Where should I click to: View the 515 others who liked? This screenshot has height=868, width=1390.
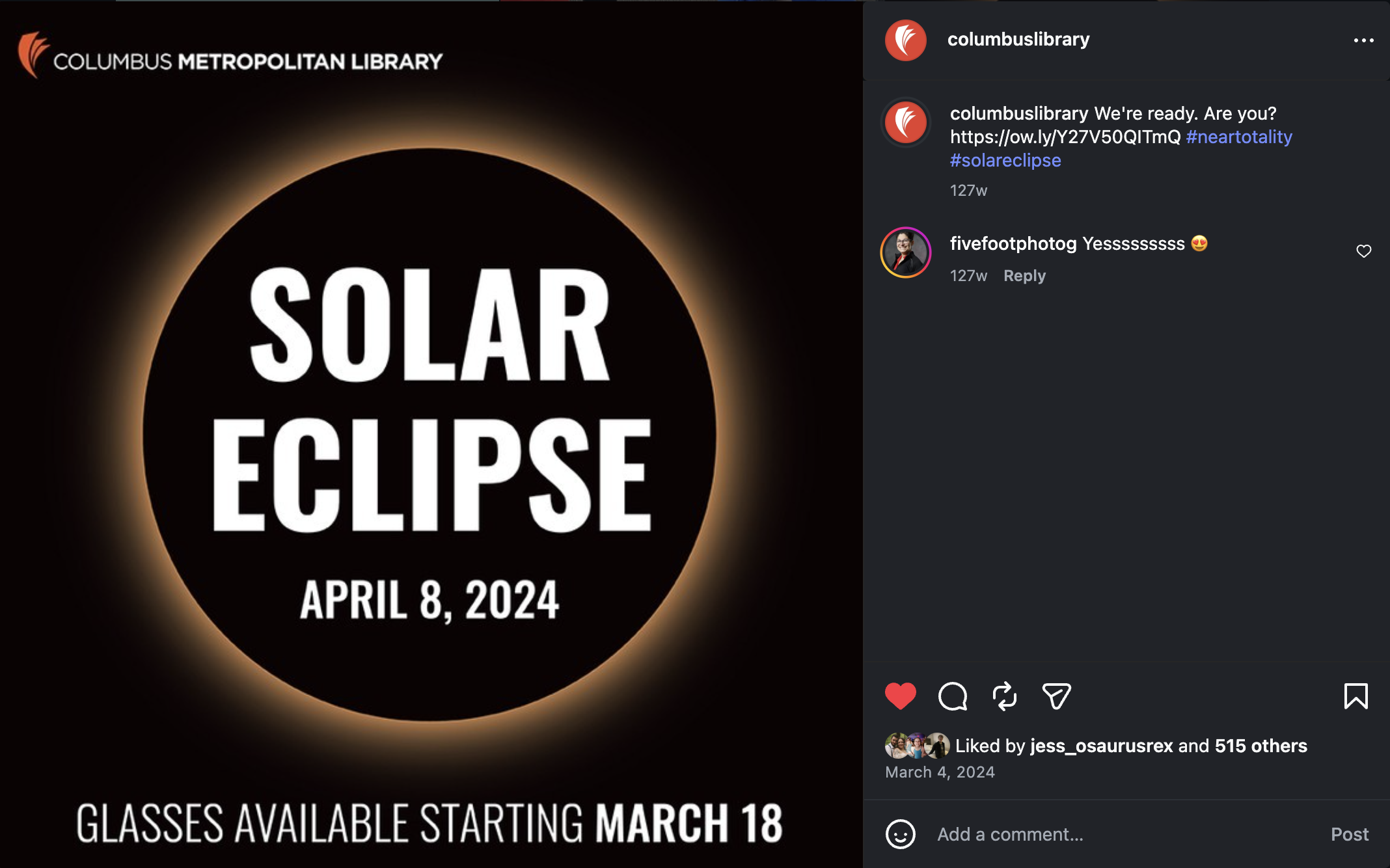tap(1261, 746)
